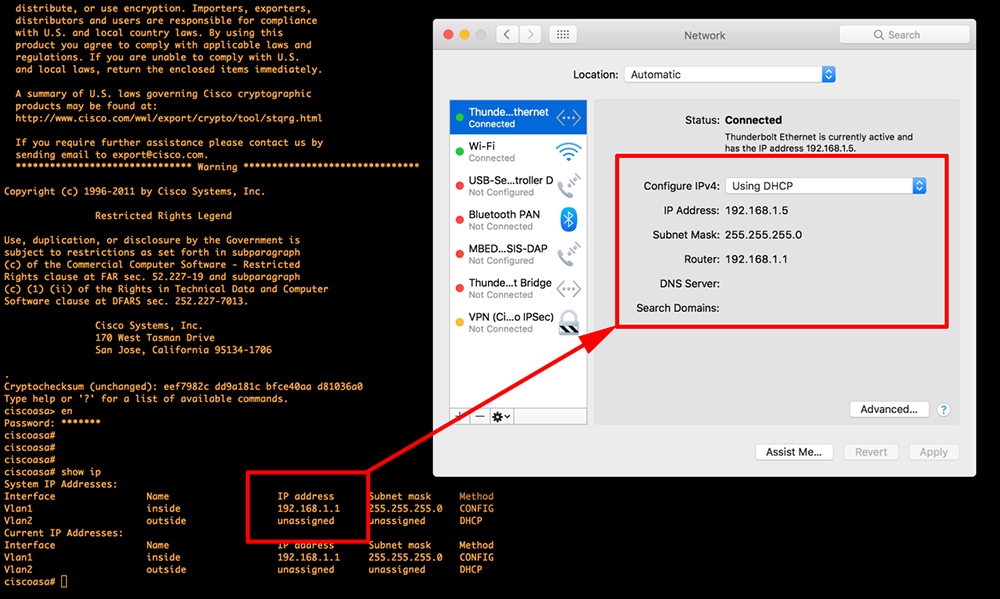Click the USB-Se...troller D phone icon
The width and height of the screenshot is (1000, 599).
coord(568,186)
